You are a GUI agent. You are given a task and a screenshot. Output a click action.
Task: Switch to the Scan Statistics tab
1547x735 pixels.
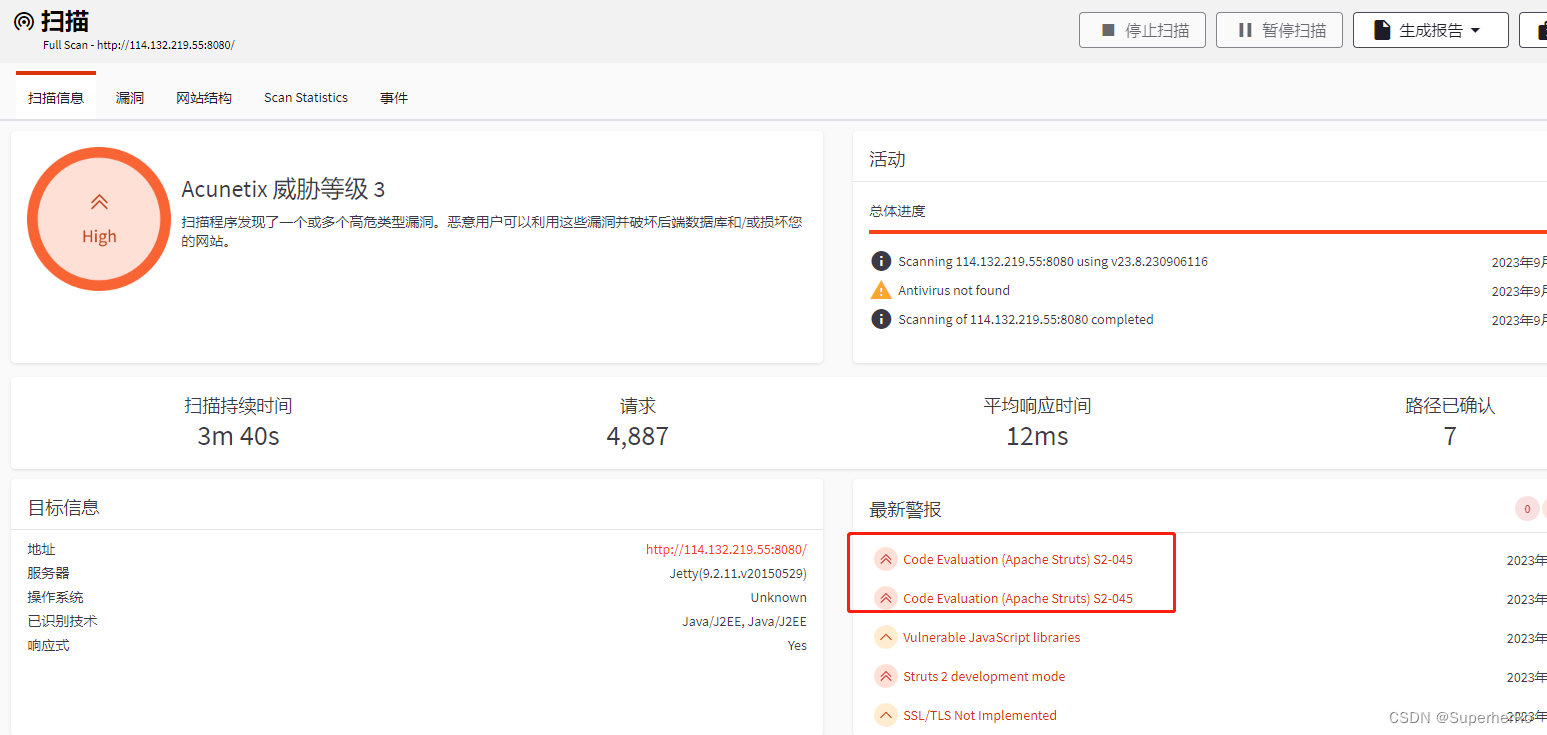(305, 97)
